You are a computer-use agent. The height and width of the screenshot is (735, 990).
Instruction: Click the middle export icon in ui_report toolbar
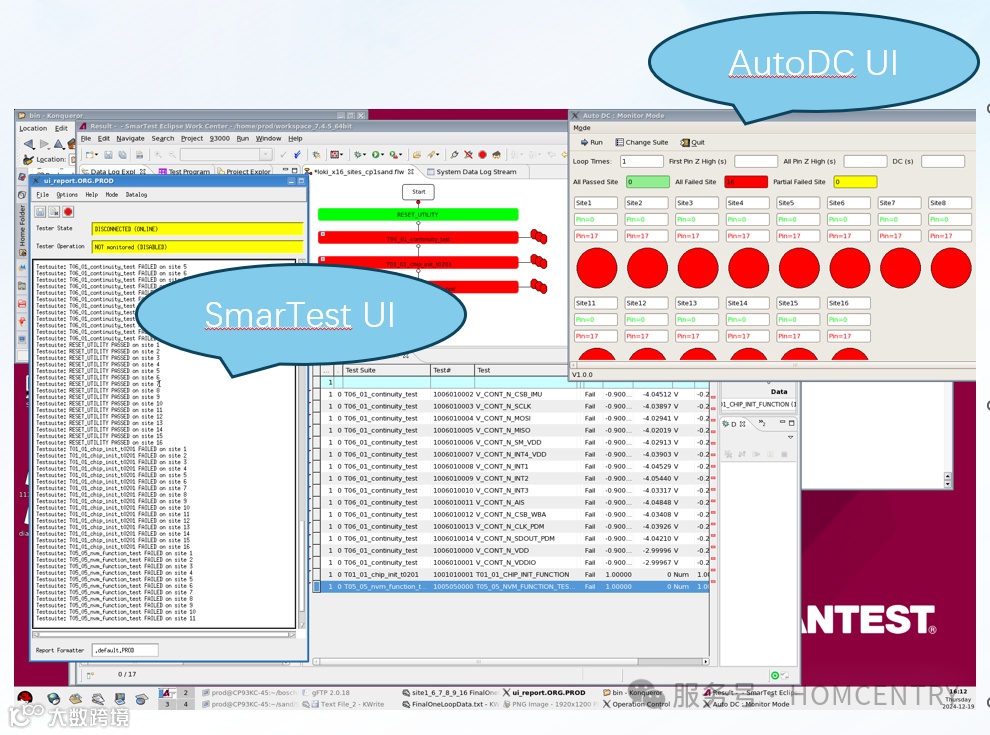54,212
